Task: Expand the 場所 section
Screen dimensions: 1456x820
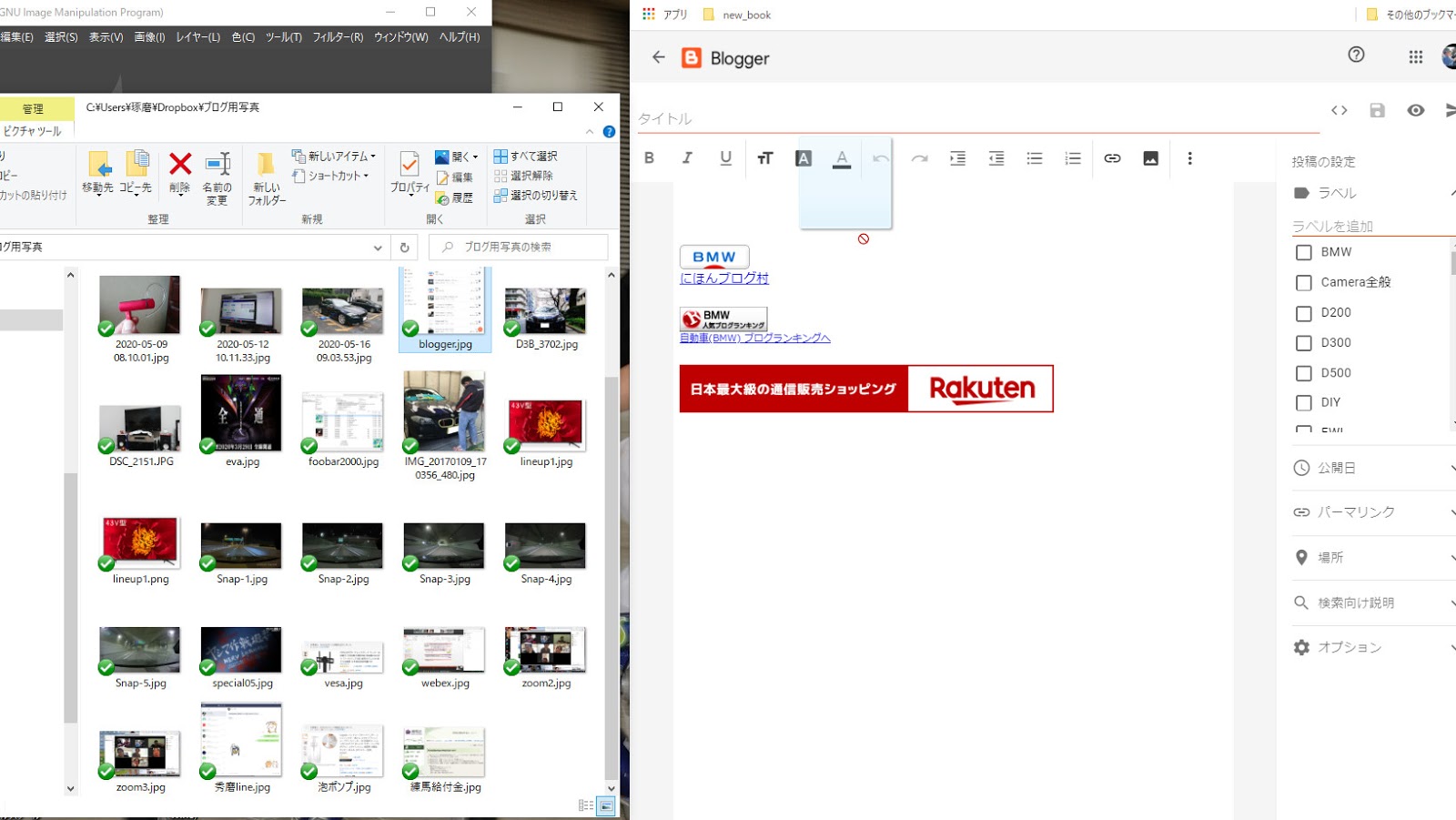Action: [x=1374, y=557]
